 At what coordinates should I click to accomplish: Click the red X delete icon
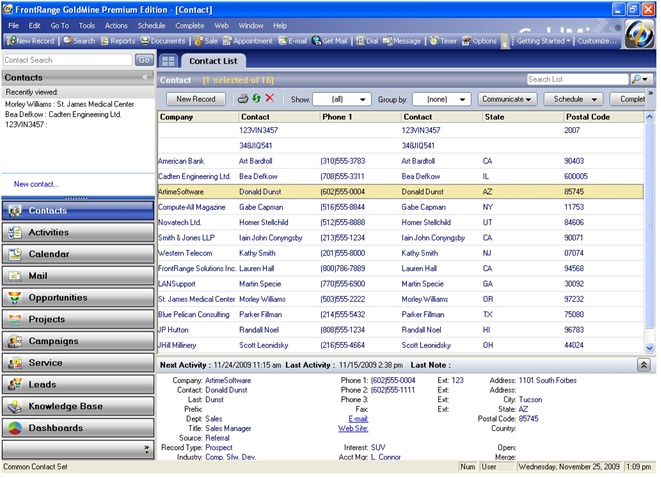tap(270, 99)
